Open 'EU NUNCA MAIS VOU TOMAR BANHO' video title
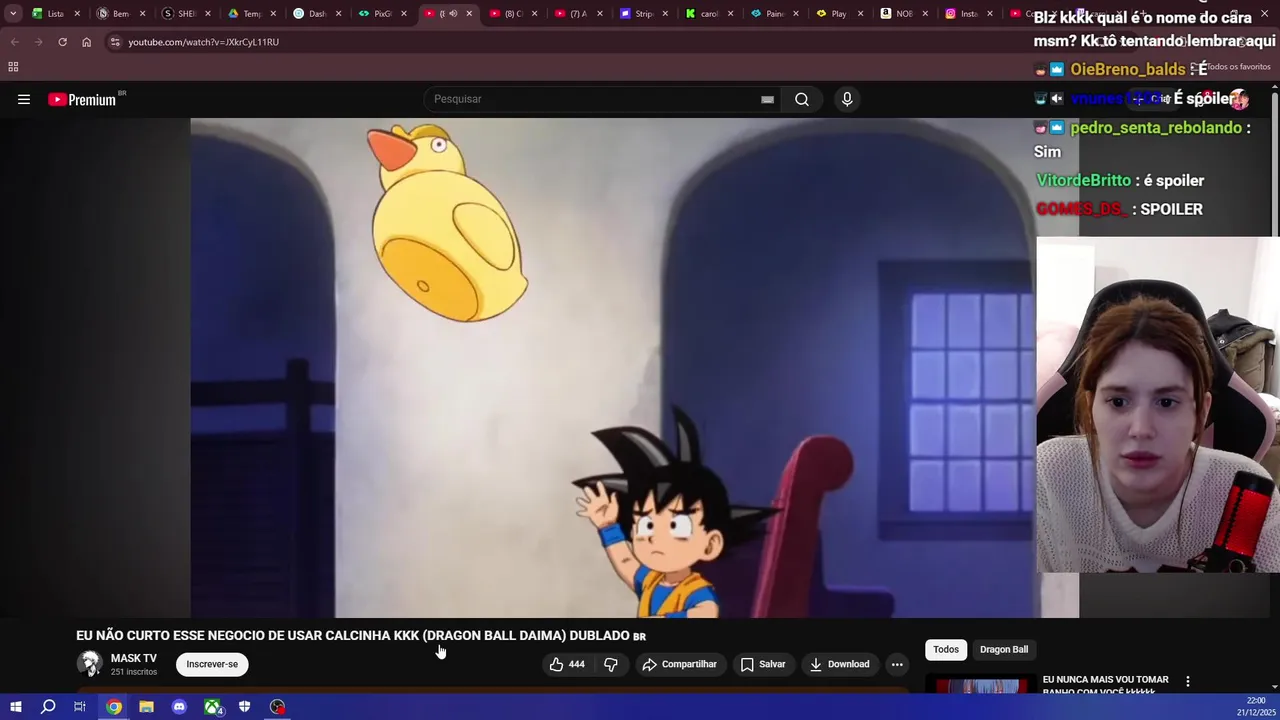This screenshot has width=1280, height=720. tap(1106, 685)
